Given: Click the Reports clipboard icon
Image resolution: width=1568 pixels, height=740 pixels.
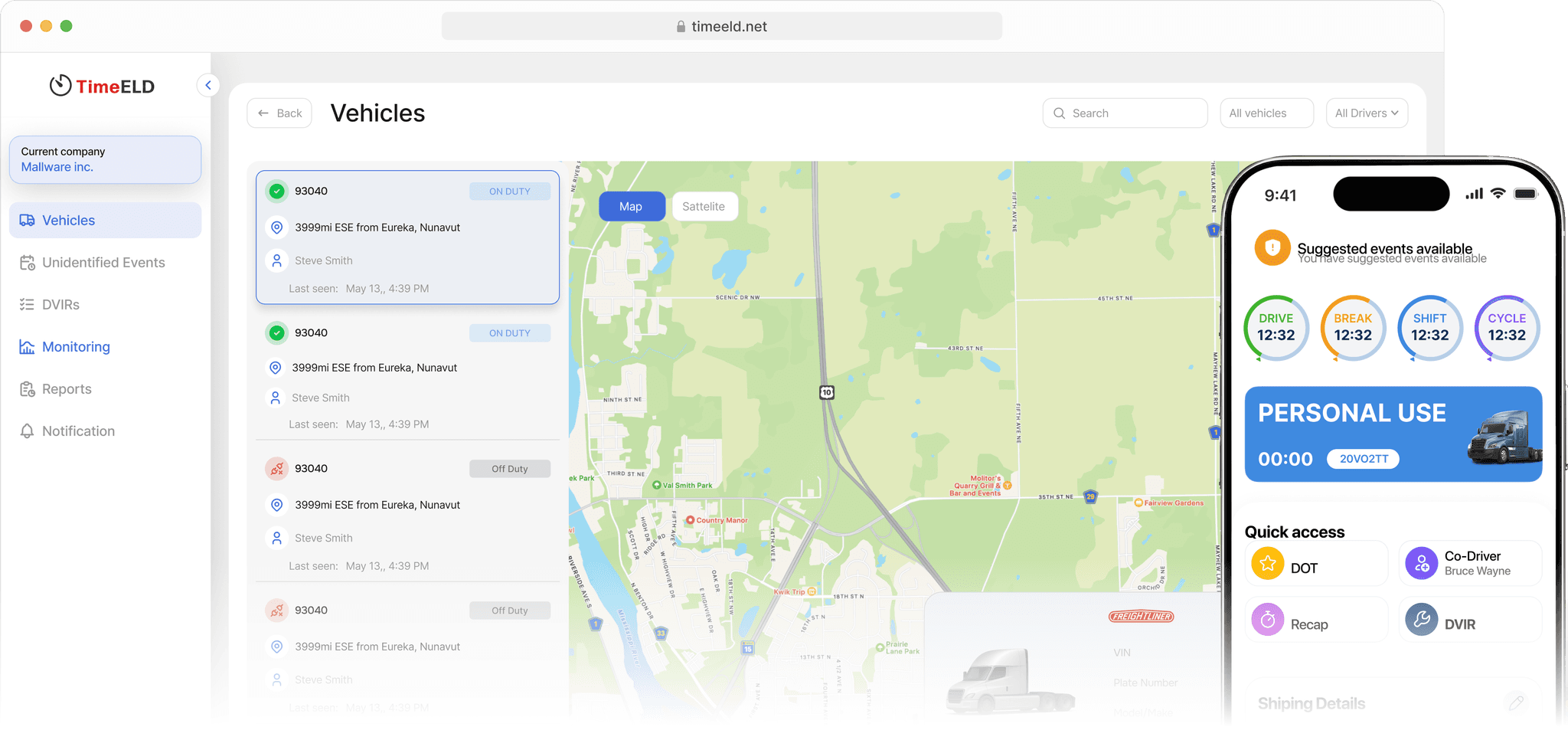Looking at the screenshot, I should [27, 389].
